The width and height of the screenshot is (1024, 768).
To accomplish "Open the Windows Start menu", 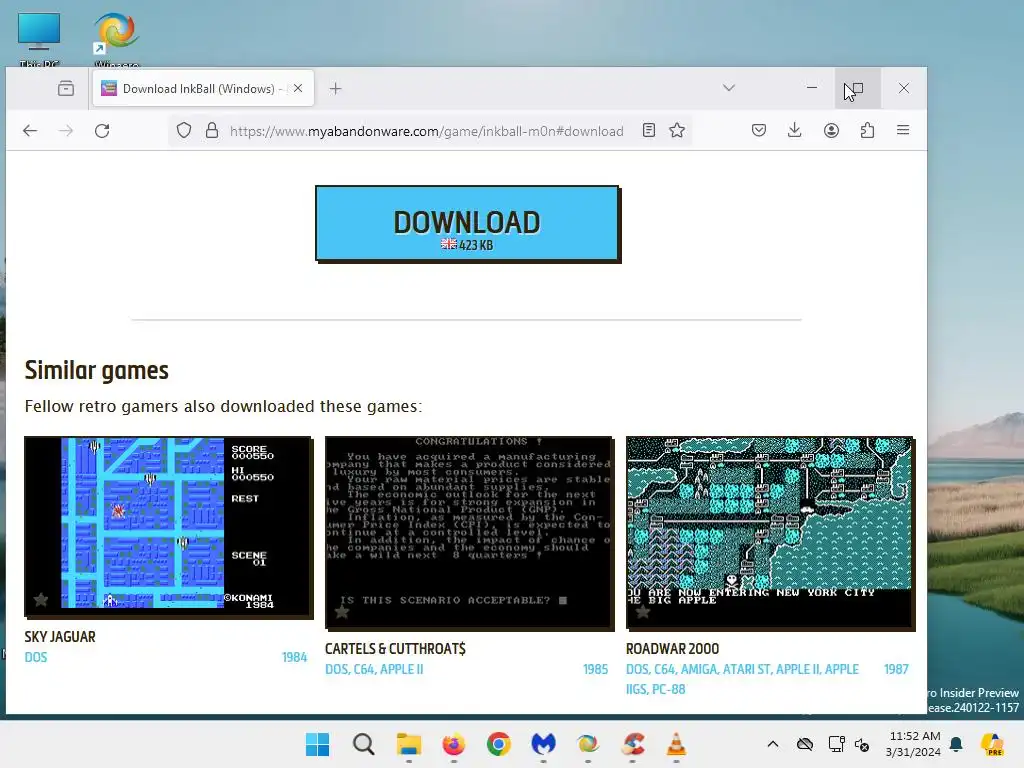I will (x=317, y=744).
